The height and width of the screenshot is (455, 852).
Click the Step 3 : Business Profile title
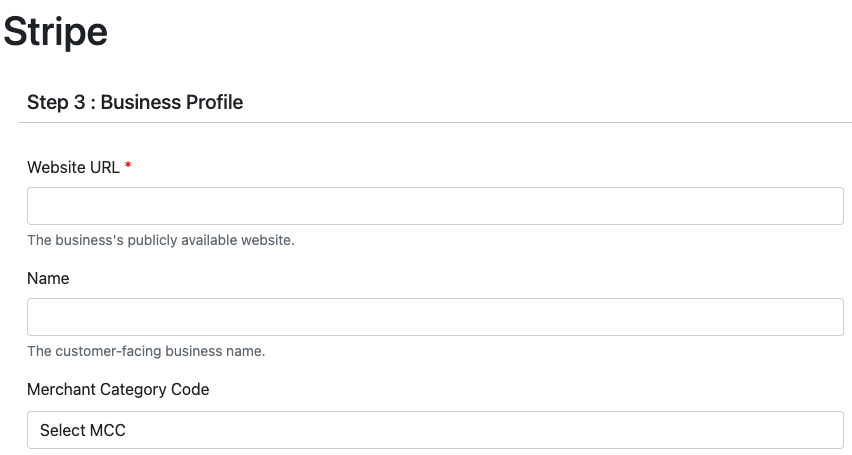click(x=135, y=102)
